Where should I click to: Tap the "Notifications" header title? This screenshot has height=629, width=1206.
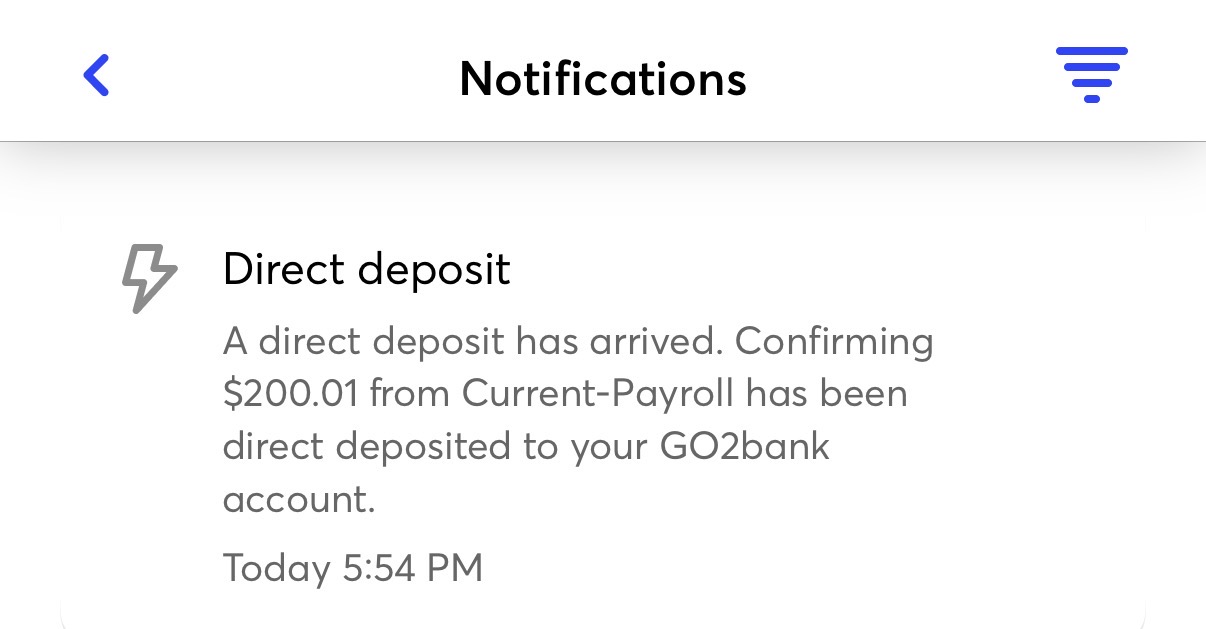[x=603, y=78]
